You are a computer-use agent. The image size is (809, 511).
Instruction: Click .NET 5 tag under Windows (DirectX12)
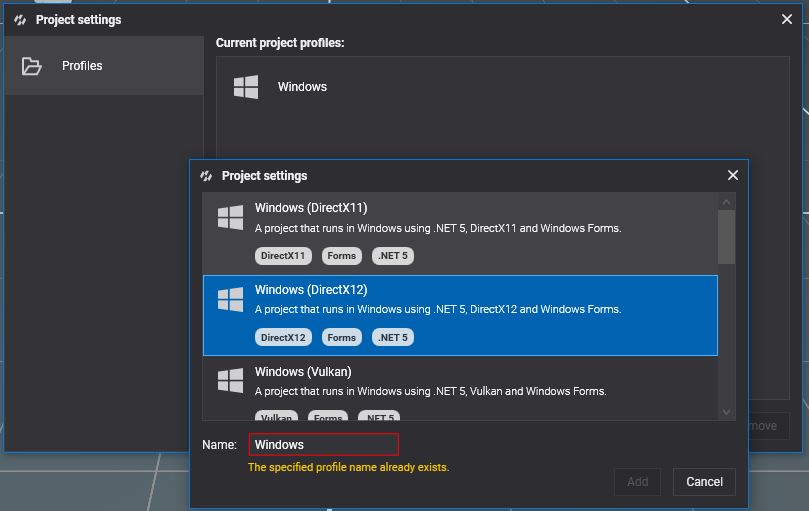click(393, 338)
